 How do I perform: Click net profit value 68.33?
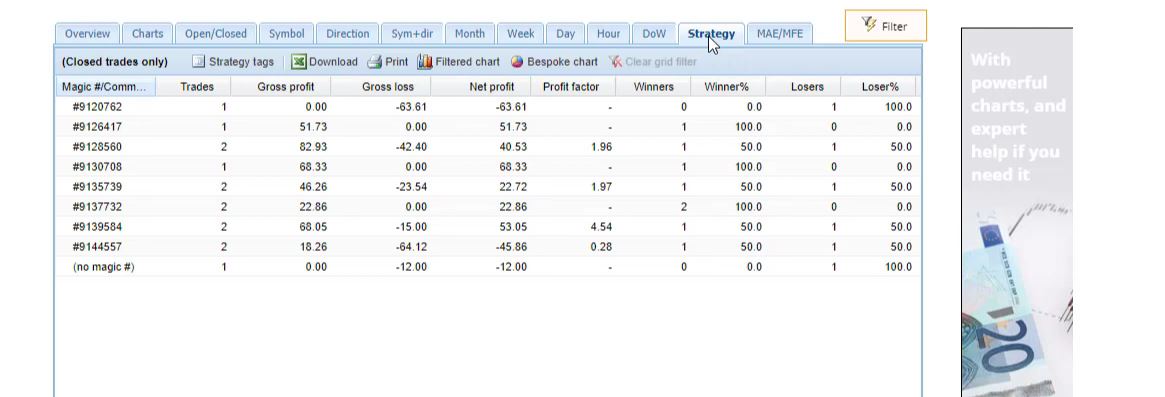[x=513, y=167]
